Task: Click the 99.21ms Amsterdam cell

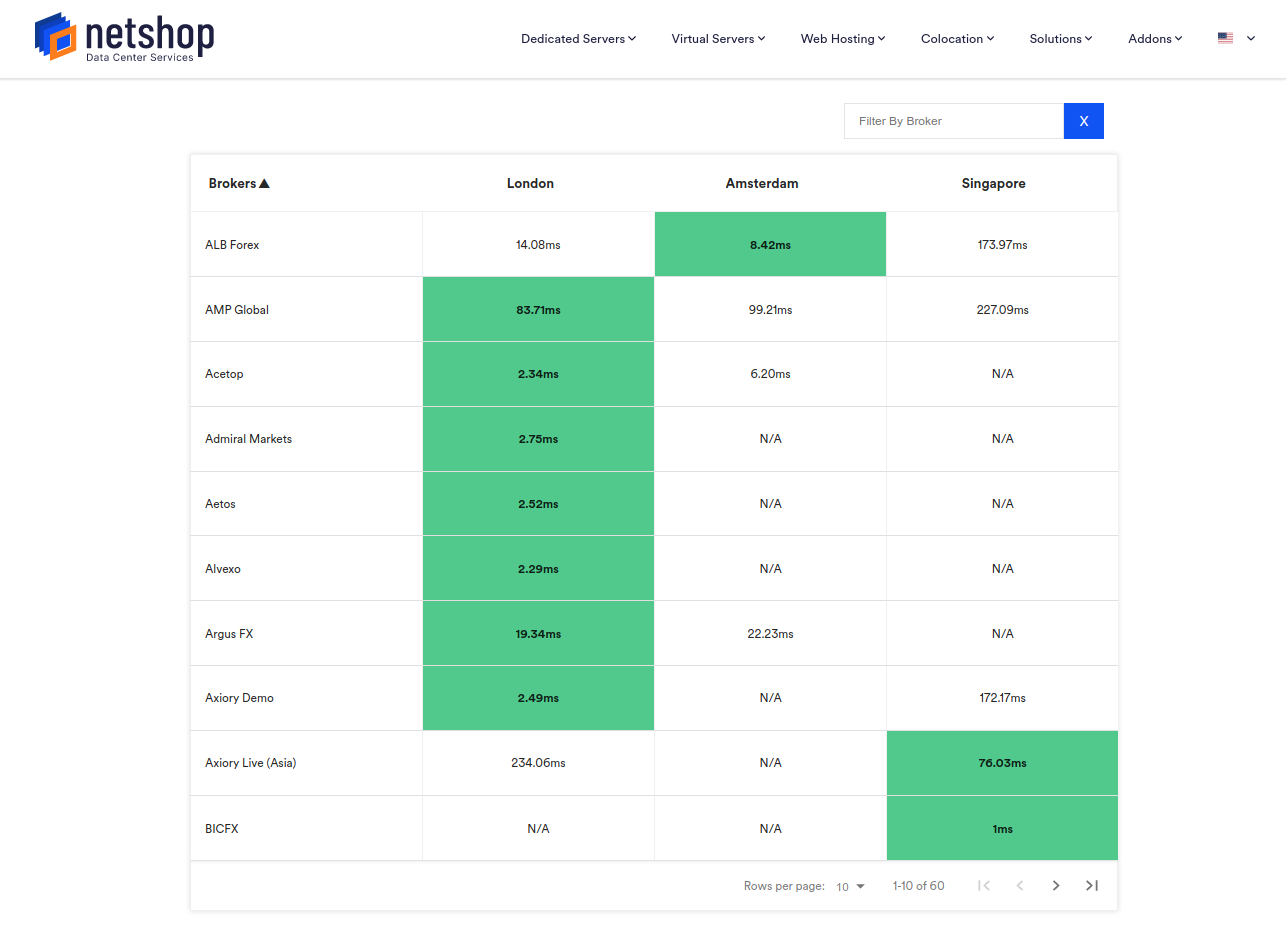Action: (x=770, y=310)
